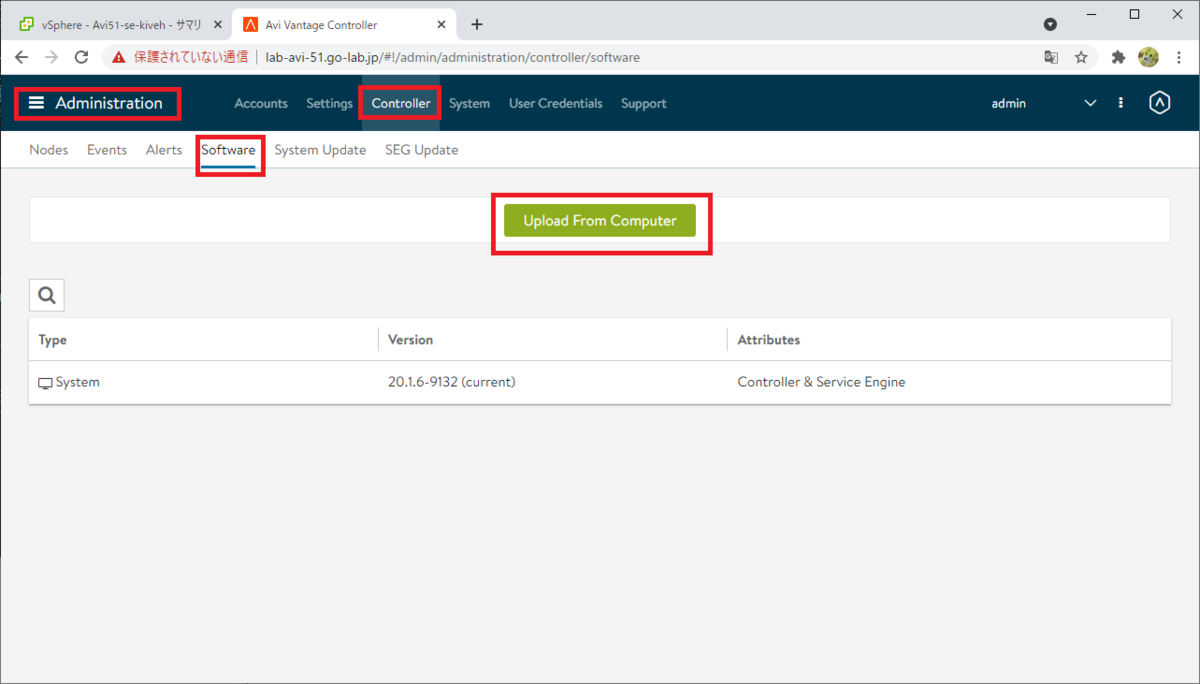1200x684 pixels.
Task: Click the search magnifier icon above table
Action: point(47,295)
